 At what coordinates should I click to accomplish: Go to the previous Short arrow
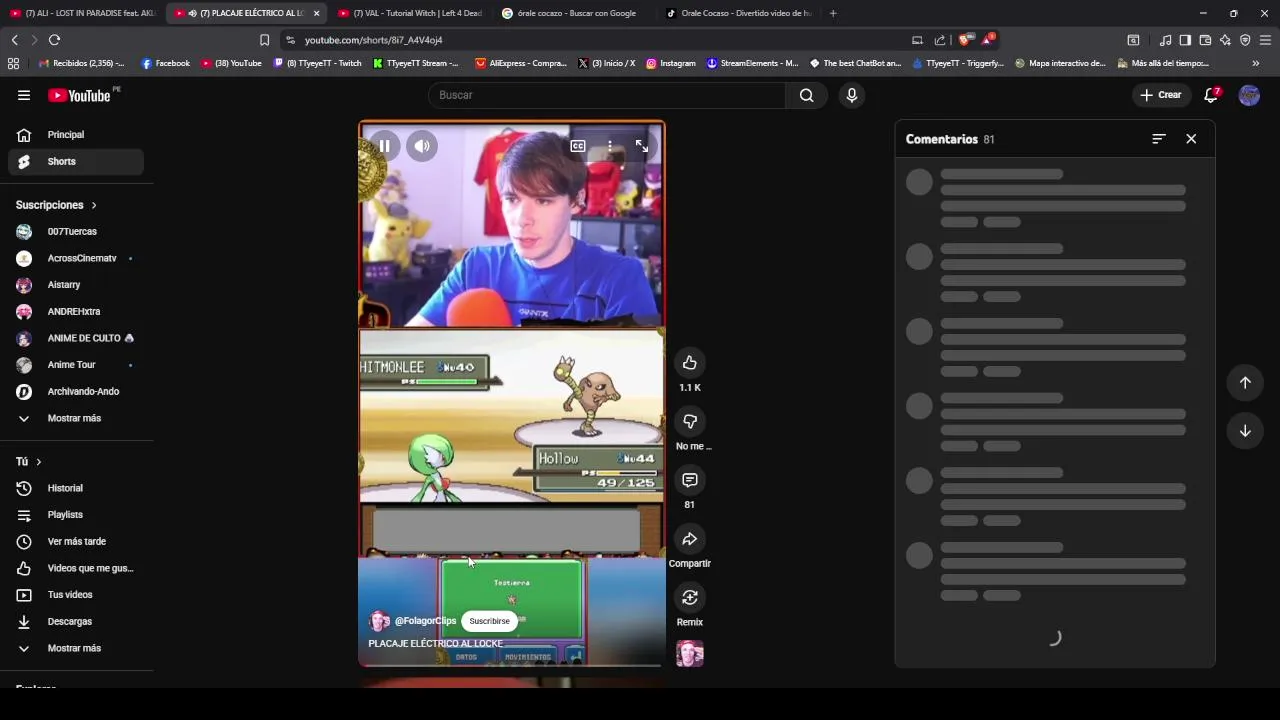point(1245,382)
